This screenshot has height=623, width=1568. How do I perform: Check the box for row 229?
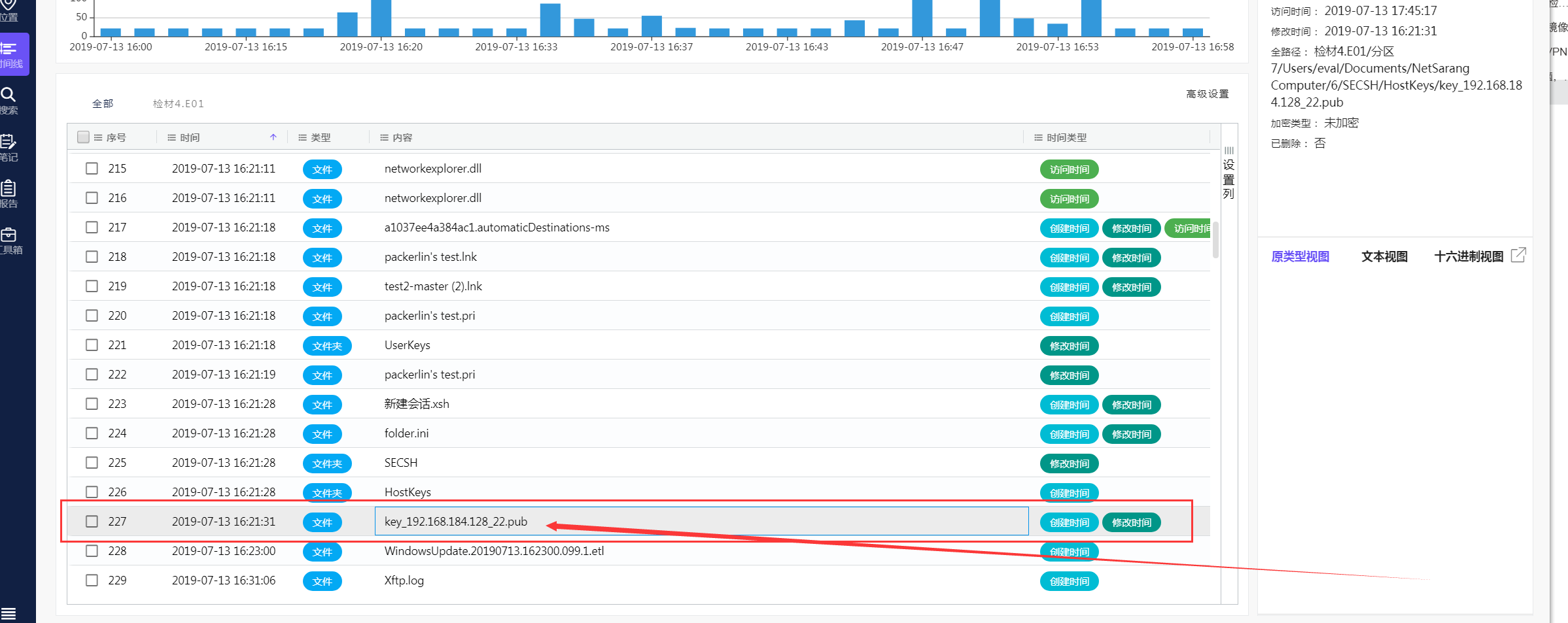[x=92, y=581]
